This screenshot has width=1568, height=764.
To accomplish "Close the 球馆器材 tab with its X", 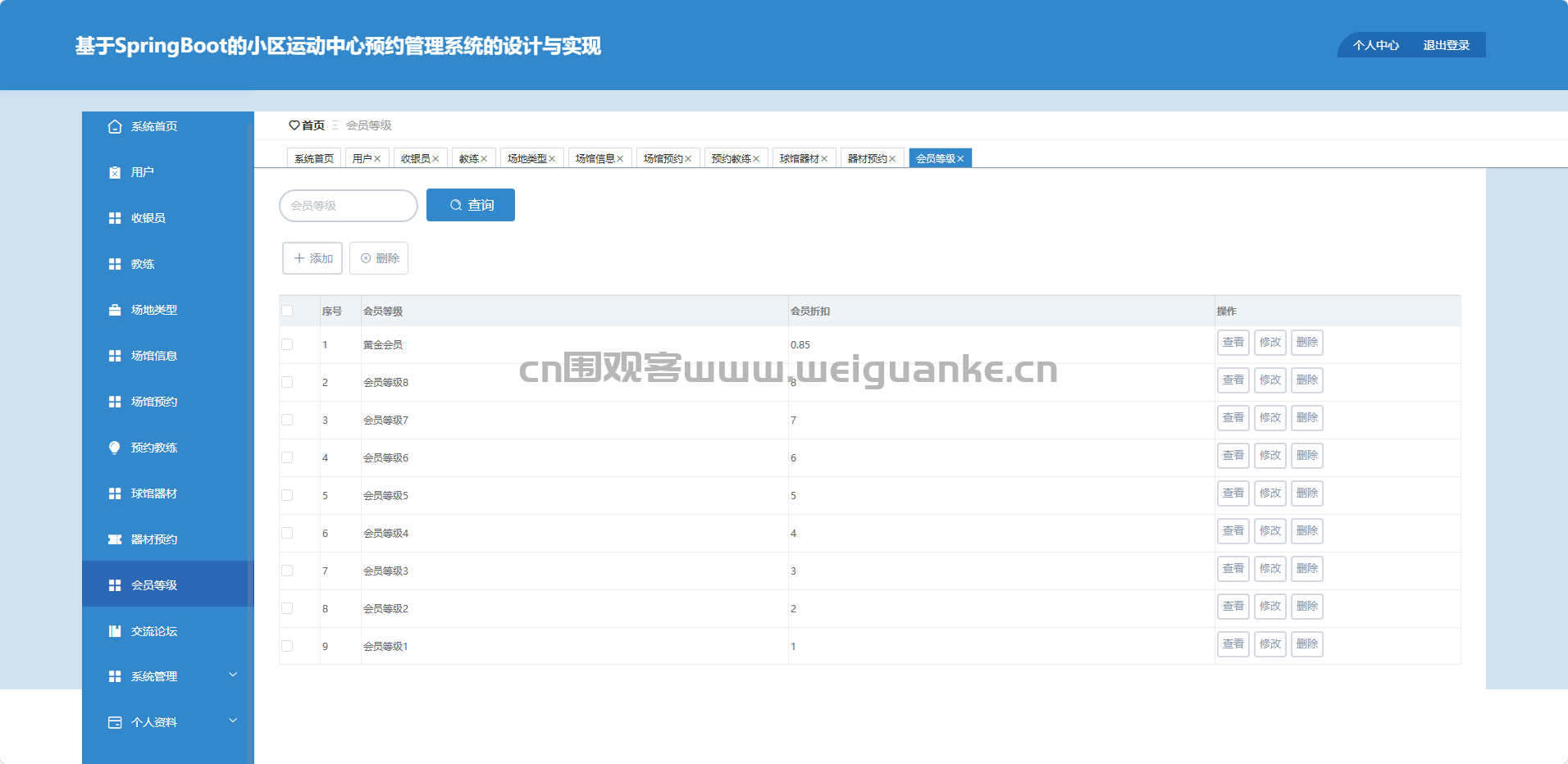I will coord(824,159).
